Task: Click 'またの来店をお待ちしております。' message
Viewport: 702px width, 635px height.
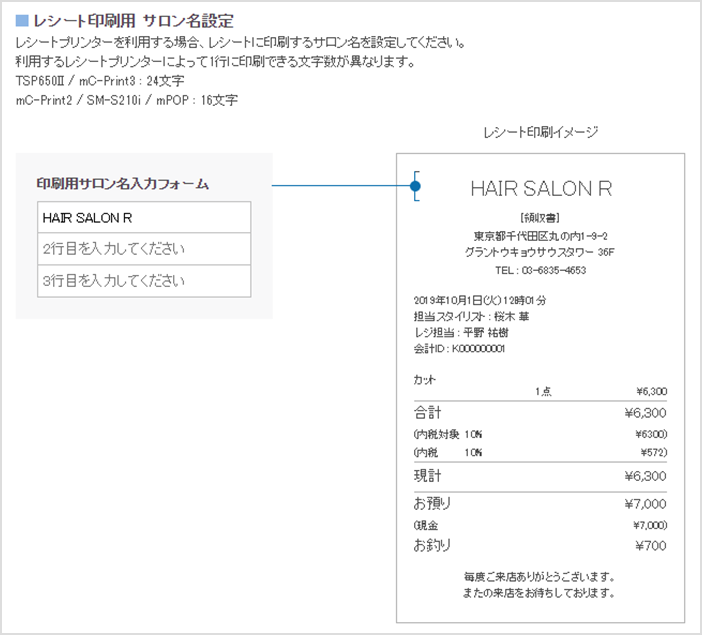Action: tap(539, 593)
